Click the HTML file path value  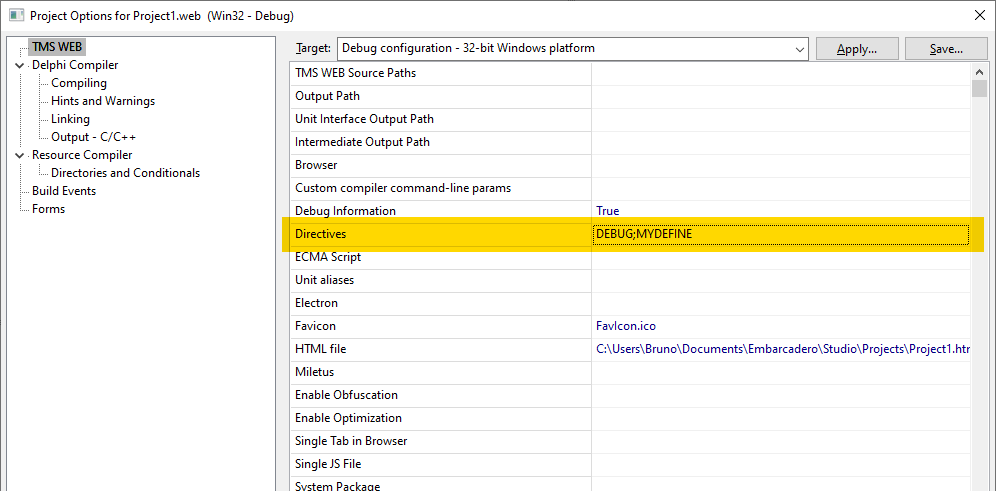pos(780,349)
